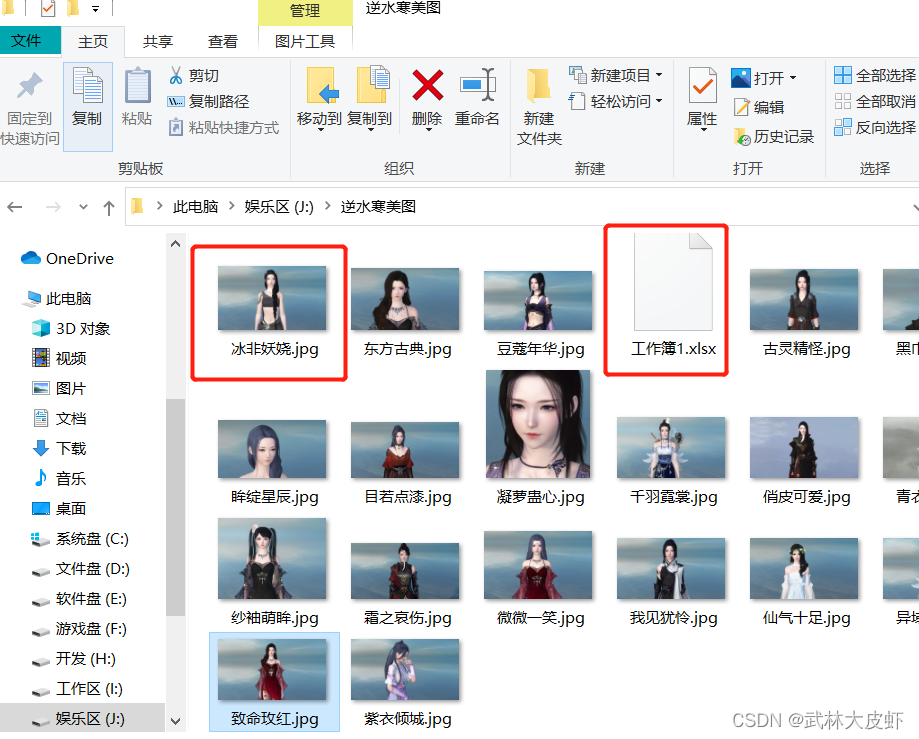
Task: Pin folder to Quick access
Action: [x=30, y=108]
